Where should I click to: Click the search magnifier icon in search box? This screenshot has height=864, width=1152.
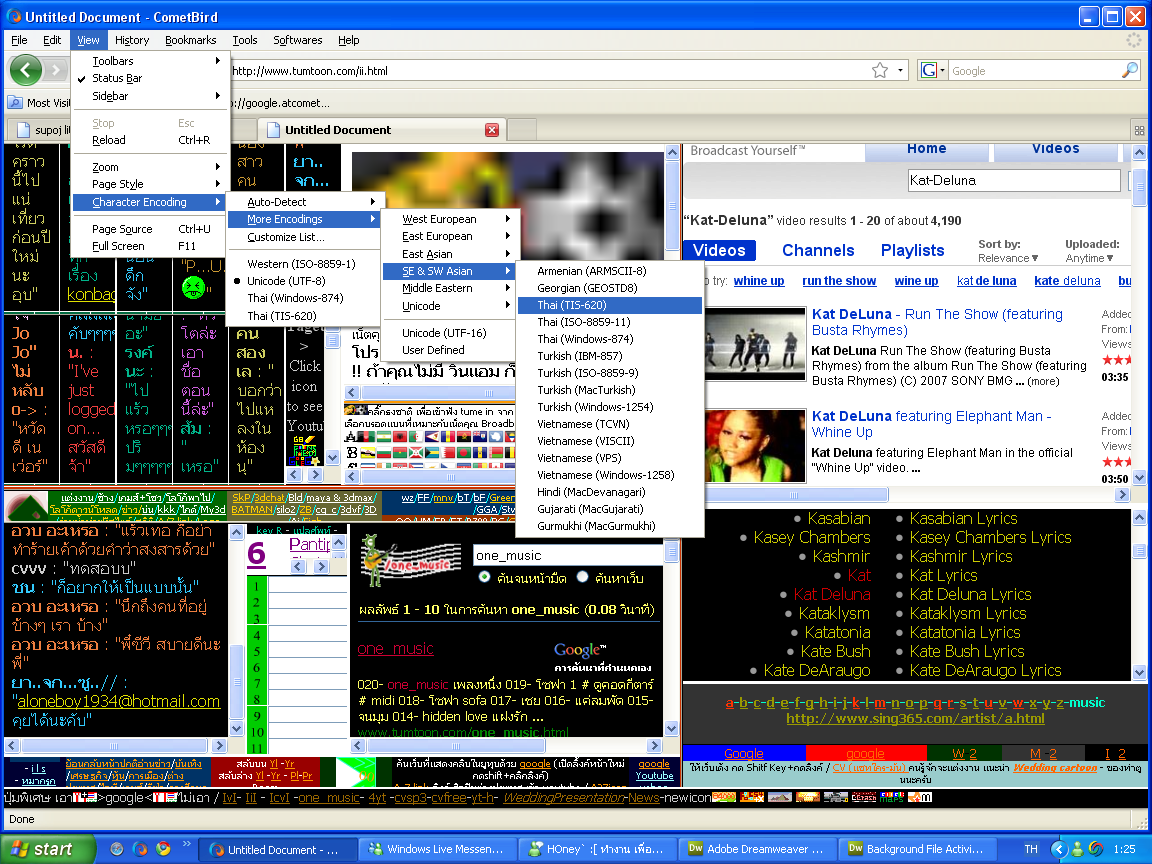1129,70
